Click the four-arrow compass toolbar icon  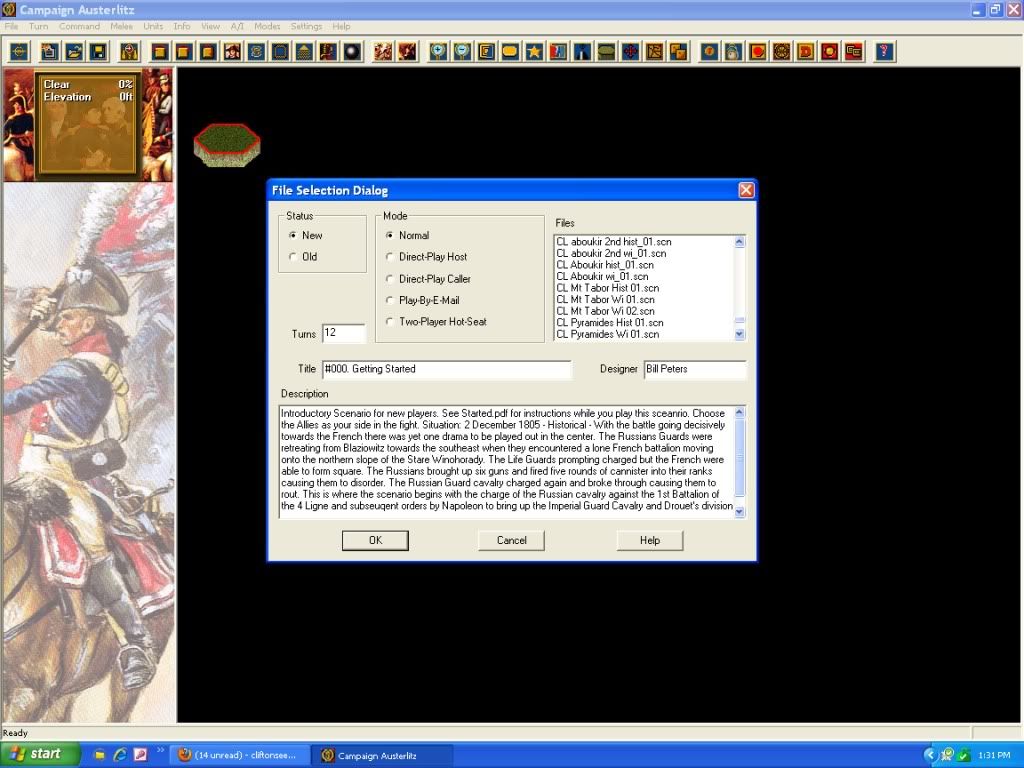(630, 52)
